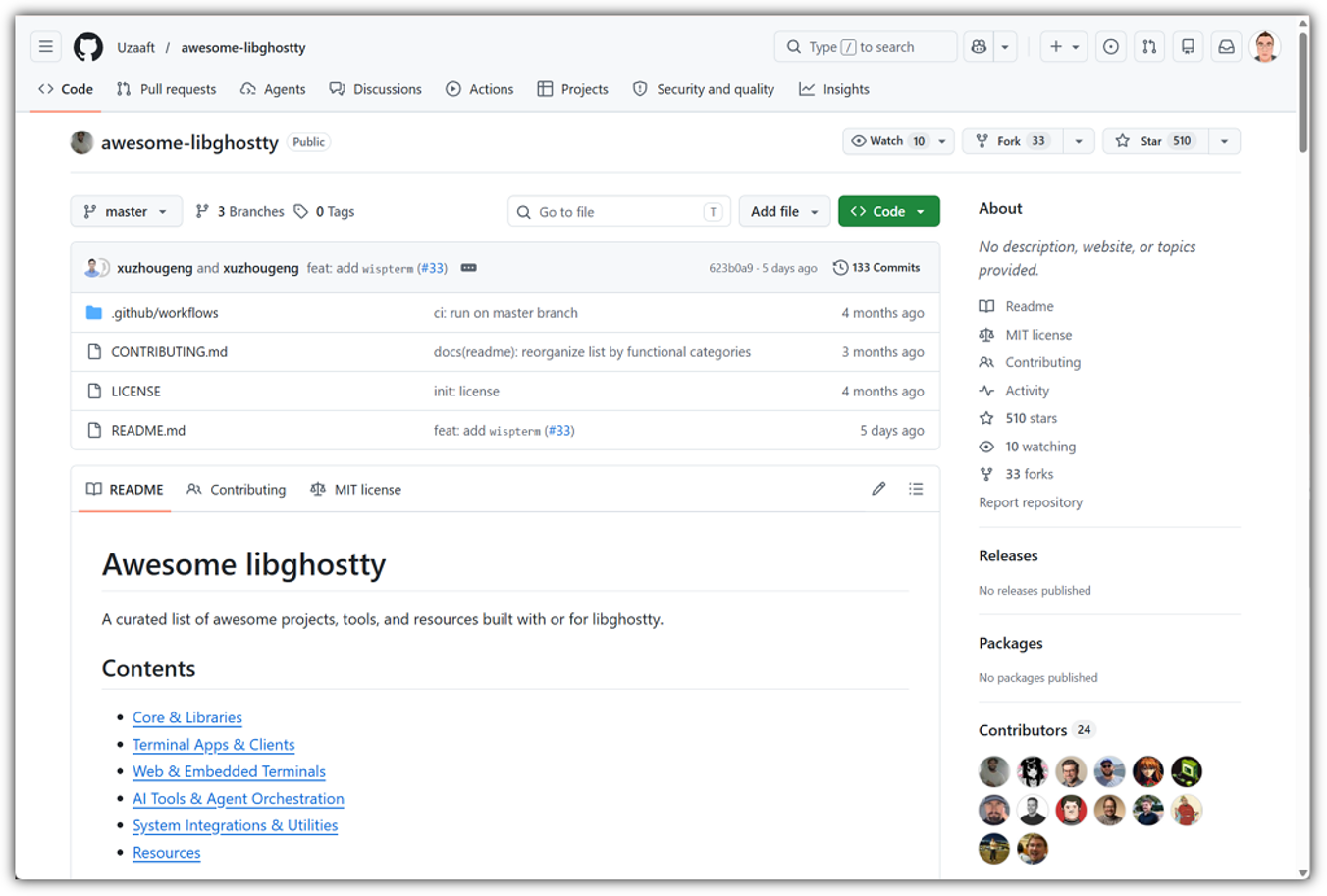View the 510 stars link
Screen dimensions: 1327x896
pyautogui.click(x=1018, y=419)
